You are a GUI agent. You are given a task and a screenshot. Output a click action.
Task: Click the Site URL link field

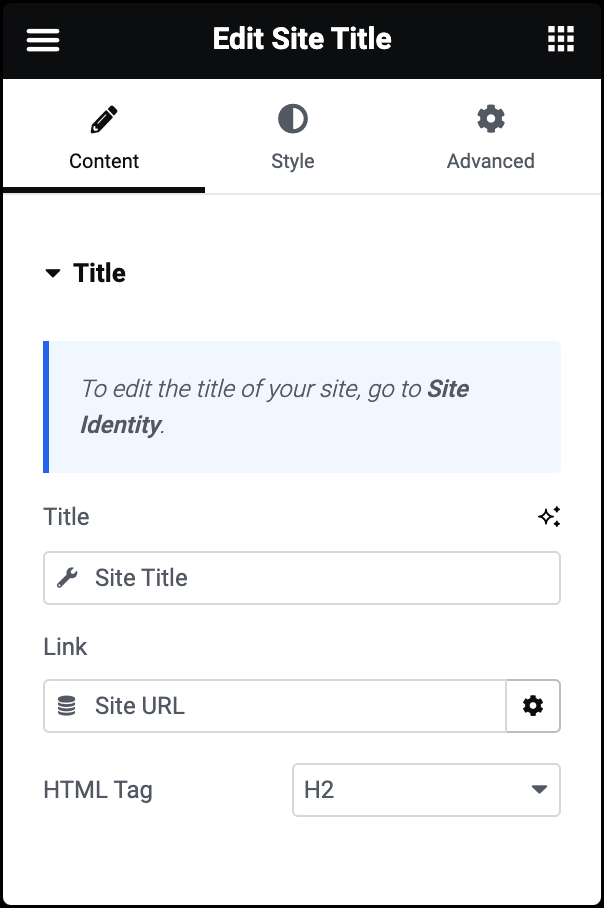[275, 706]
